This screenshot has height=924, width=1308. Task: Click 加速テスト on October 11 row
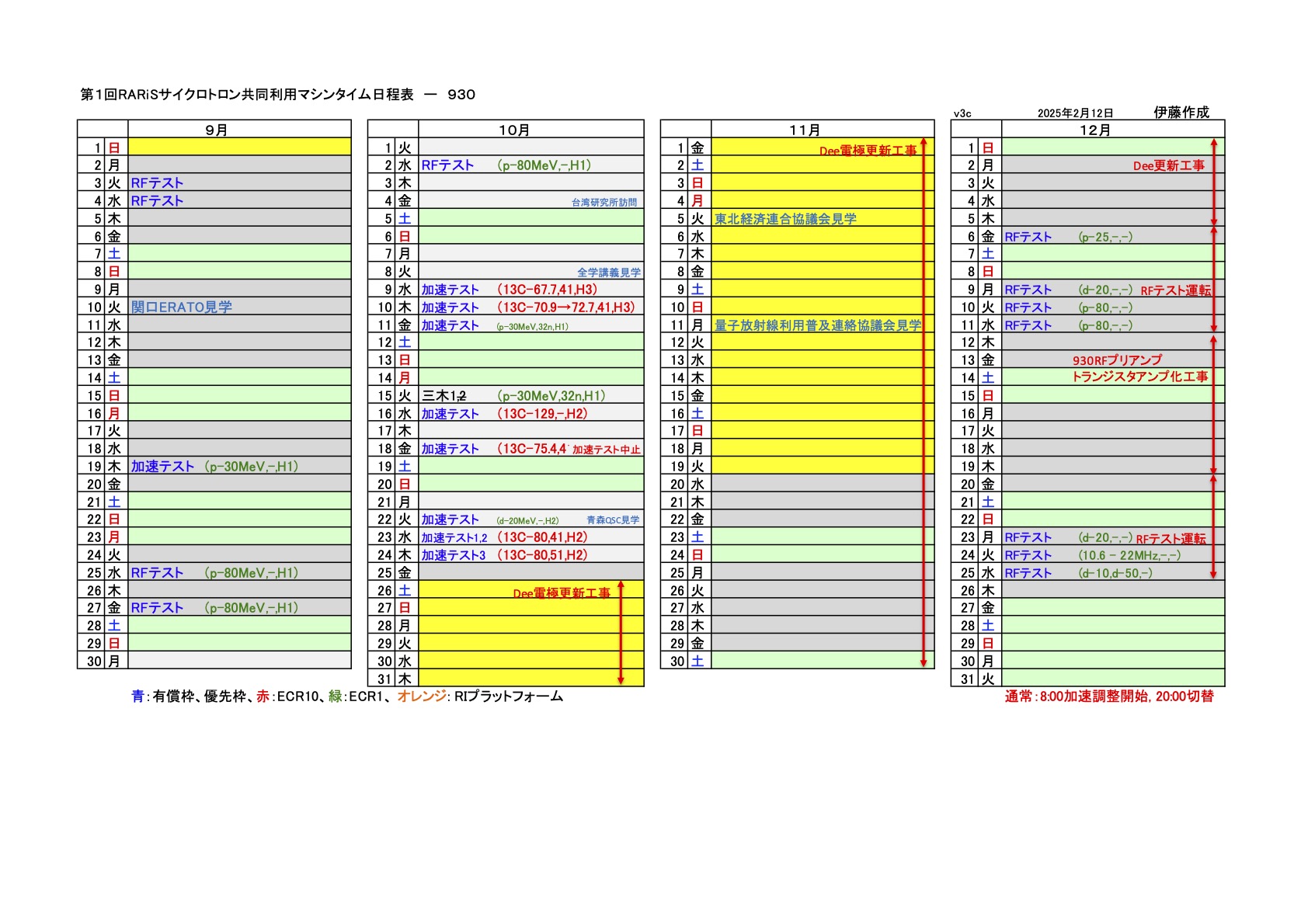(450, 325)
